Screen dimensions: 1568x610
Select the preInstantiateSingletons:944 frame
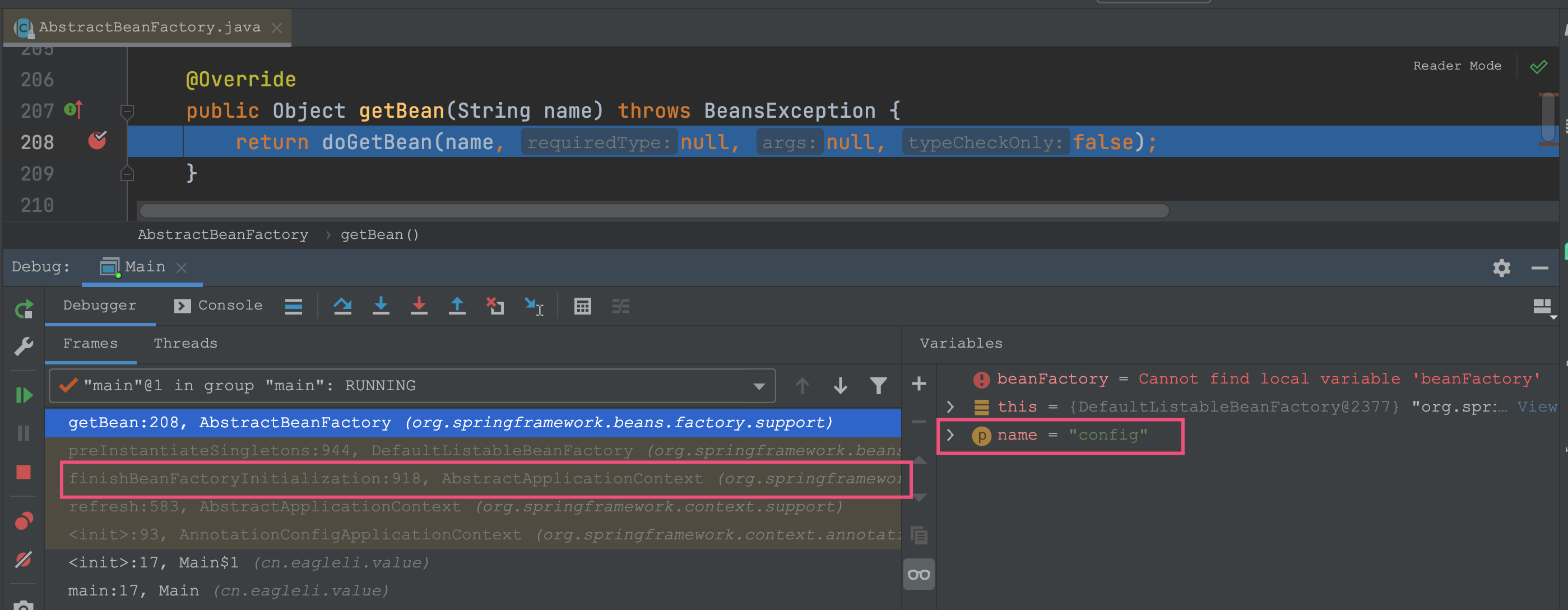473,451
